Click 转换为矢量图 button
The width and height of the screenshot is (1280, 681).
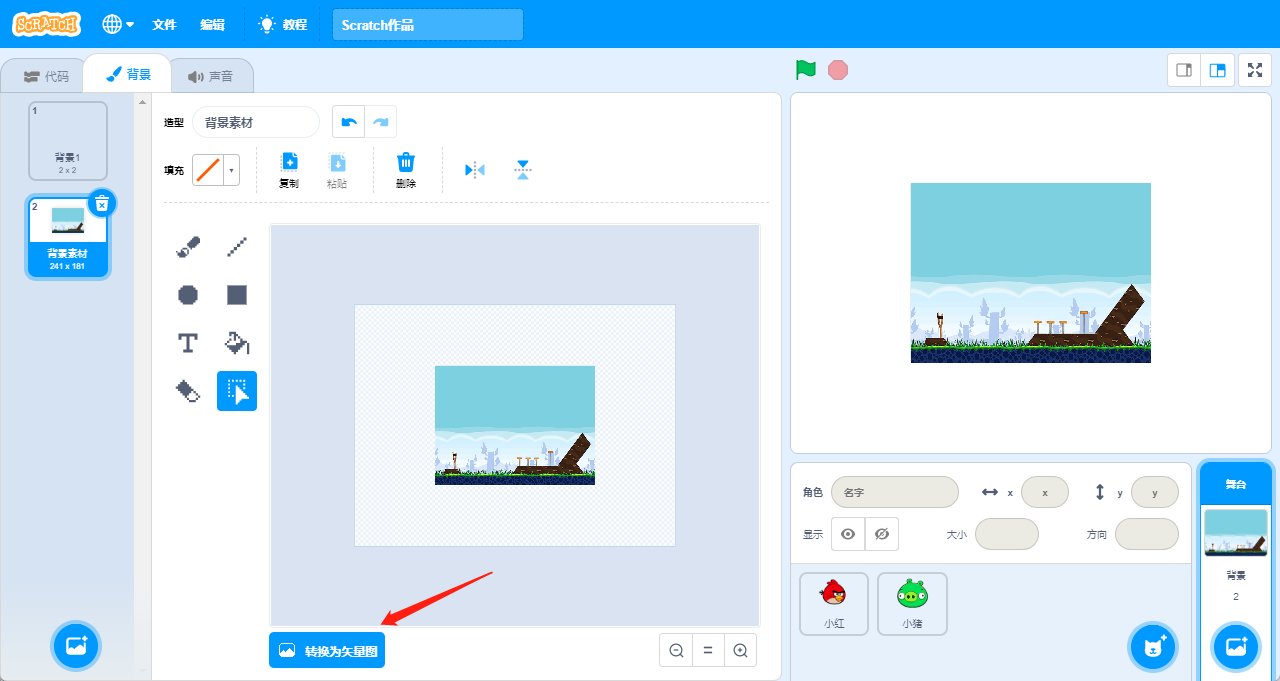(x=327, y=651)
